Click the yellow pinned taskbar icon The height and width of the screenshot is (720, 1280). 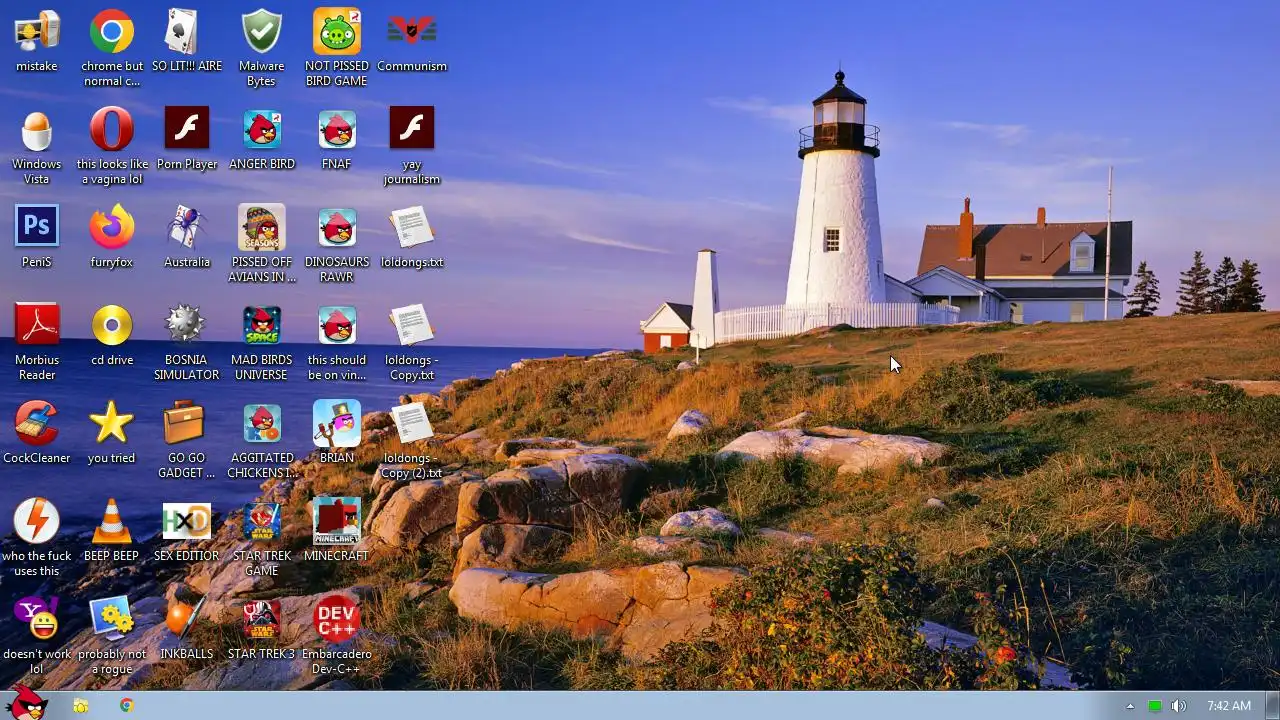81,706
